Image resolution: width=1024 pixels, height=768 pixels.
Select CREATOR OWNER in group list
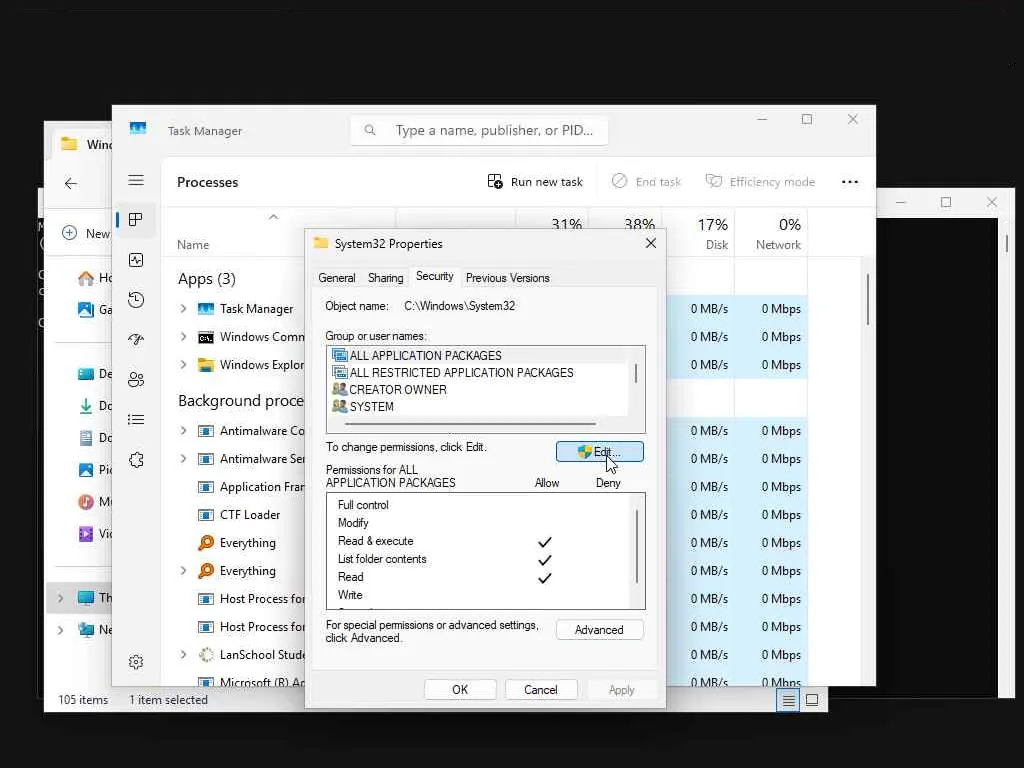coord(479,389)
